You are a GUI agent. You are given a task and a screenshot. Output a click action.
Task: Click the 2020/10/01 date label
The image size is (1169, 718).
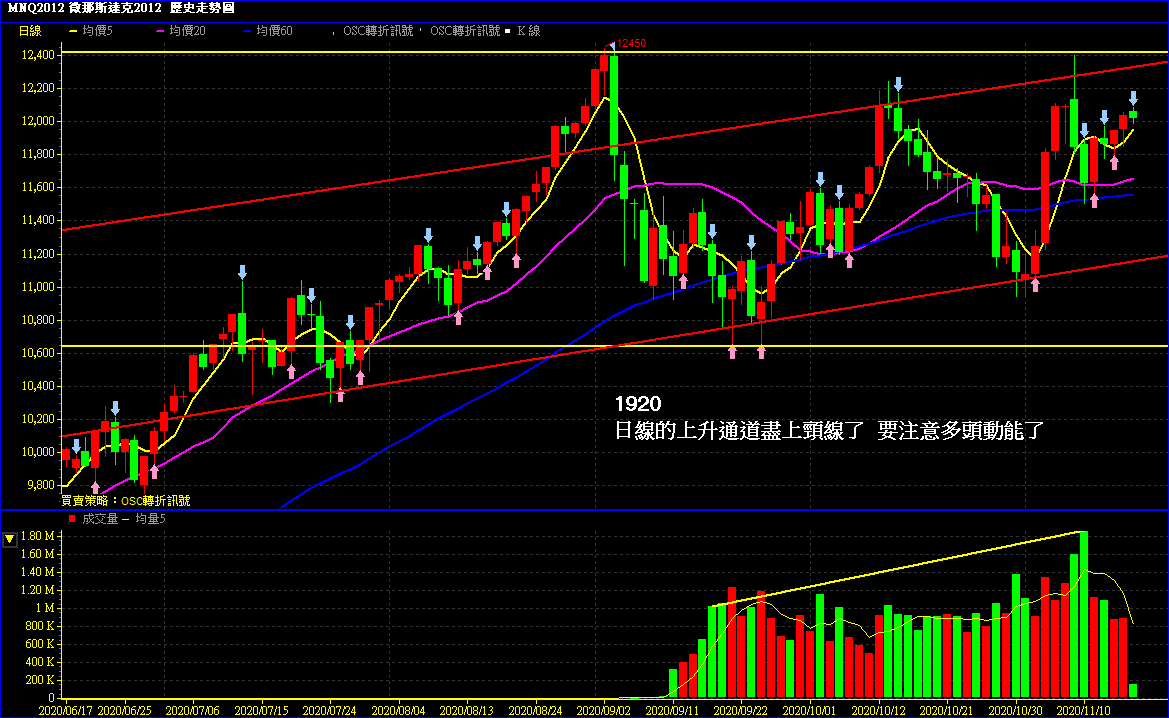[810, 711]
